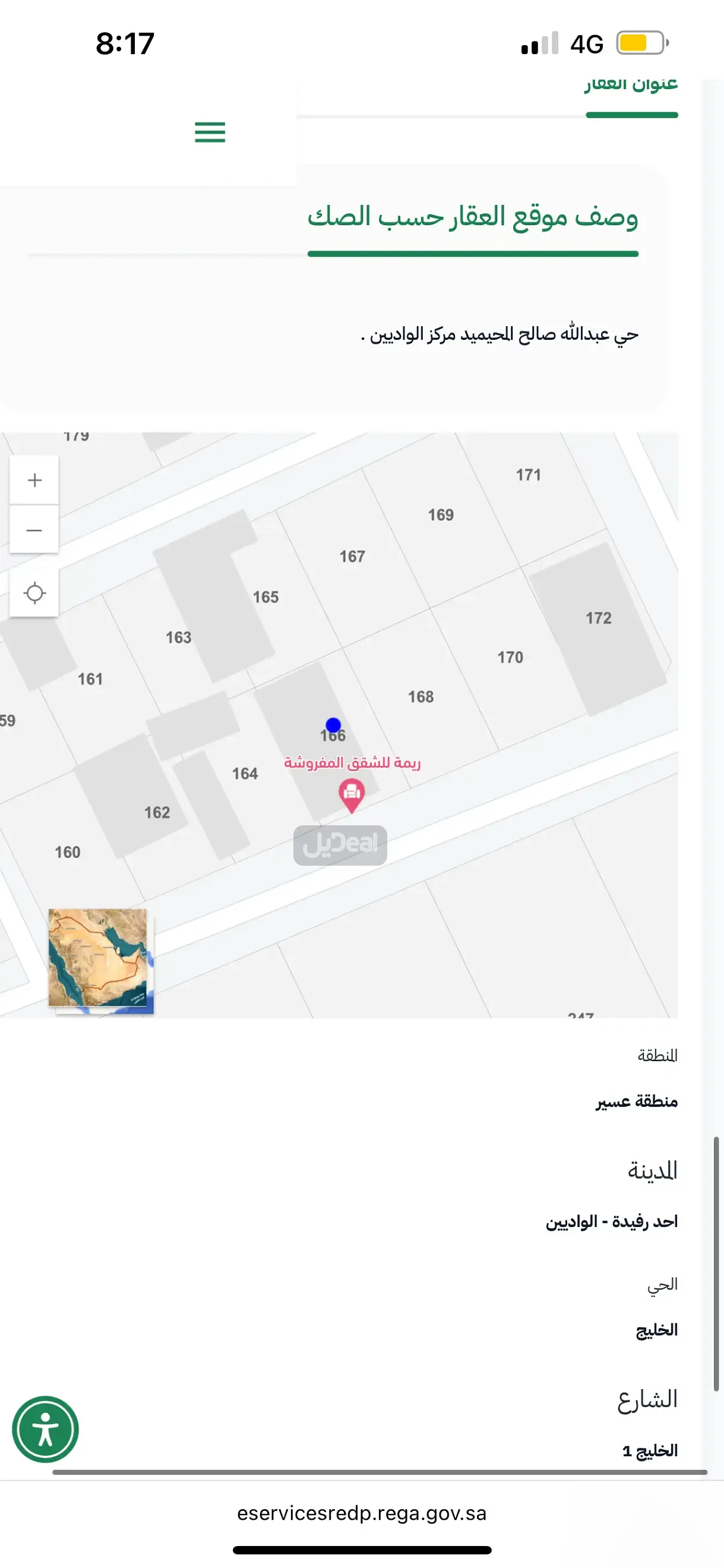
Task: Tap the battery indicator in status bar
Action: coord(643,43)
